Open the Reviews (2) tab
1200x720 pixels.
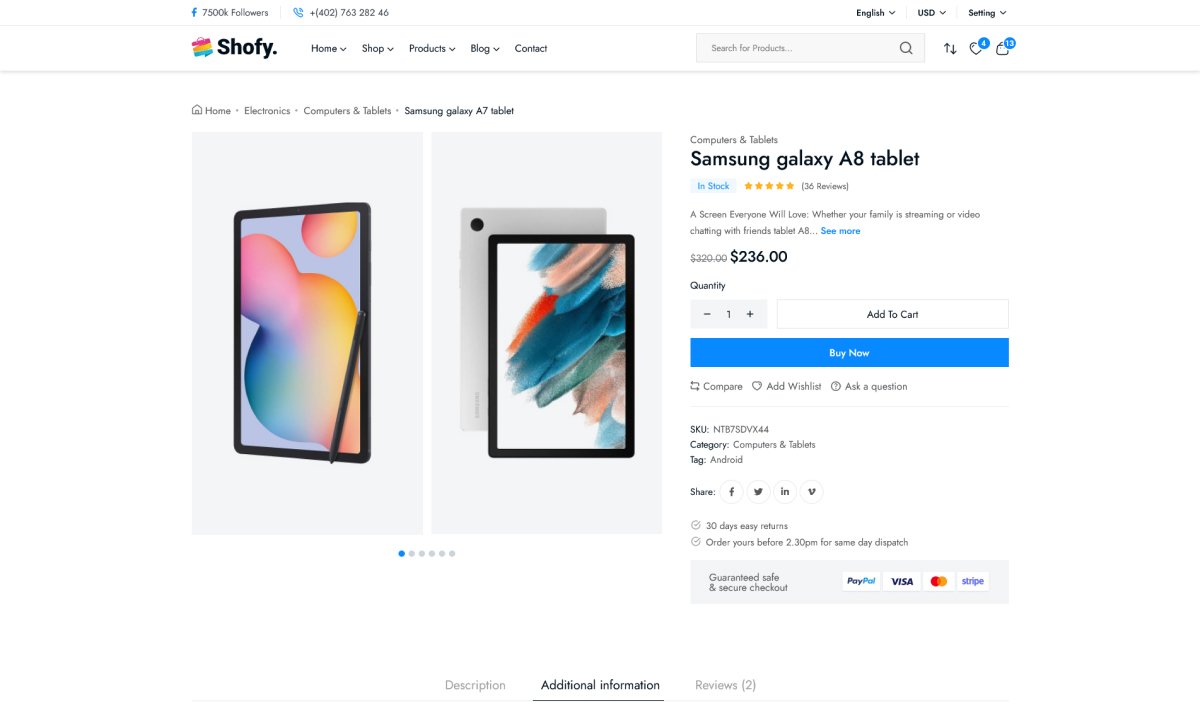(x=725, y=685)
